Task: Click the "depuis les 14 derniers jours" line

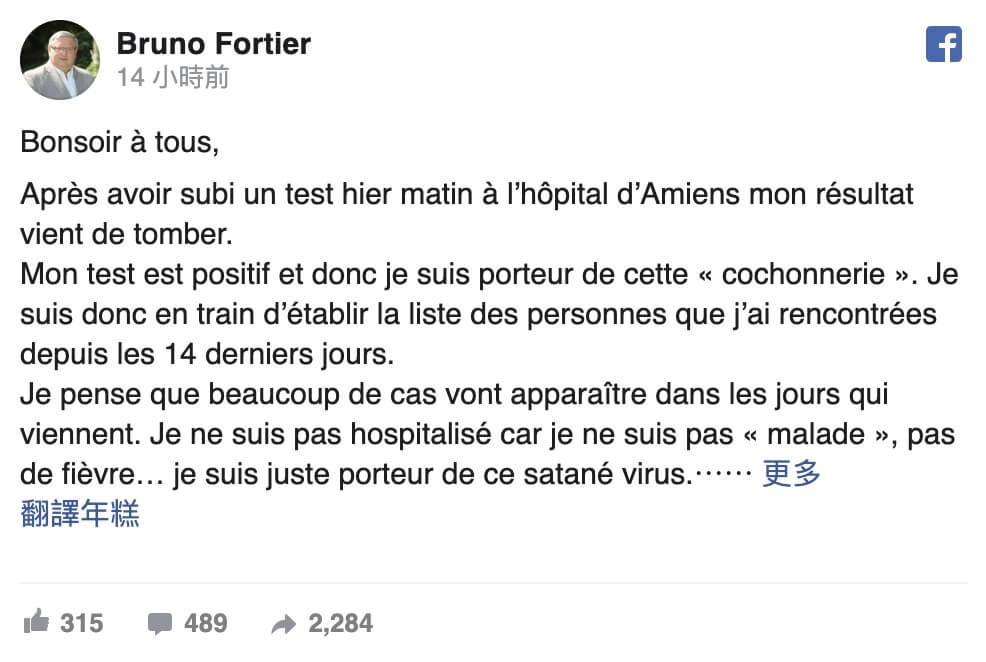Action: click(207, 355)
